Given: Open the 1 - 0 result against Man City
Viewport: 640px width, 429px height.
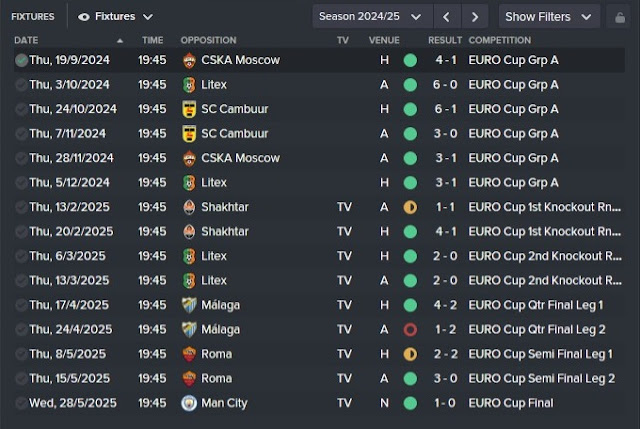Looking at the screenshot, I should [444, 403].
